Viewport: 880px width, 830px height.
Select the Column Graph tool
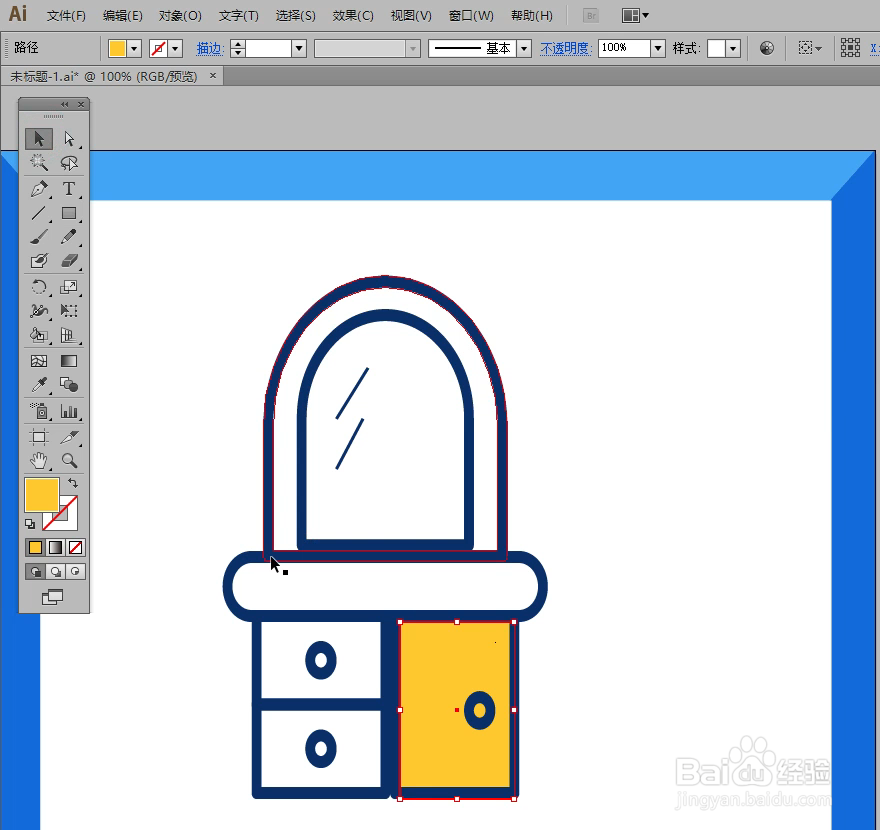click(x=69, y=411)
